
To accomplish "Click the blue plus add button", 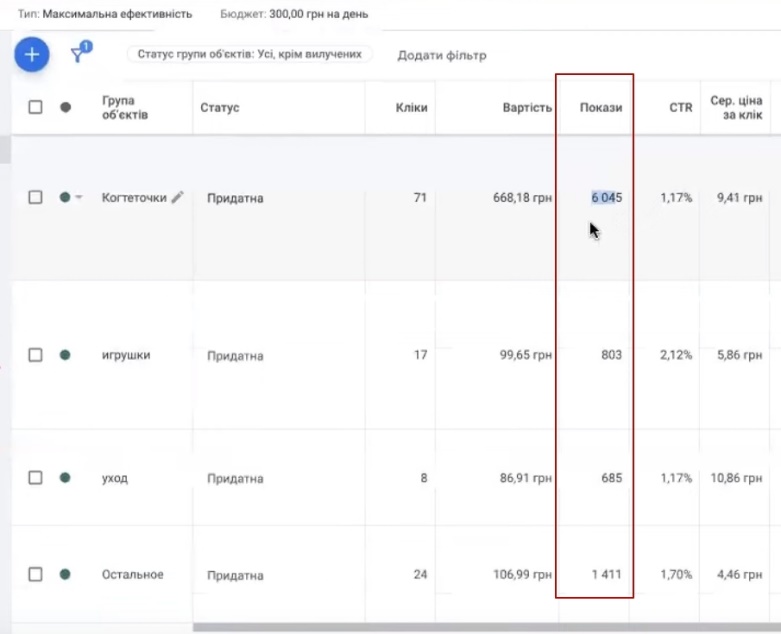I will pyautogui.click(x=32, y=54).
